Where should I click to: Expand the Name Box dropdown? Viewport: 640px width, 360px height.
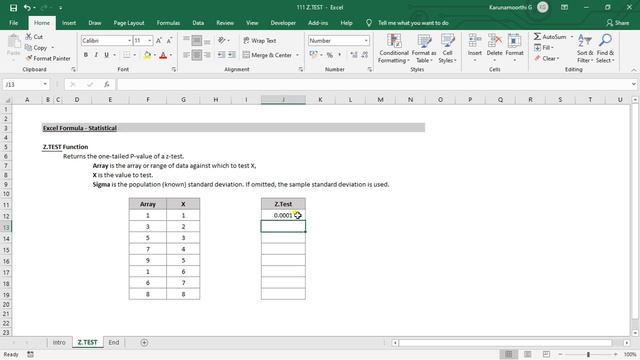tap(45, 84)
